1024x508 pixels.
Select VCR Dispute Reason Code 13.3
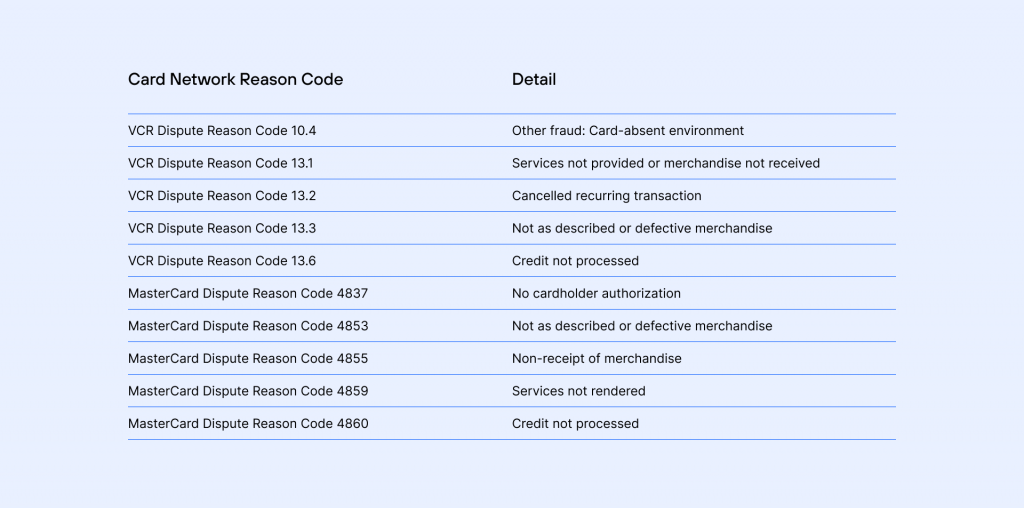pyautogui.click(x=222, y=228)
